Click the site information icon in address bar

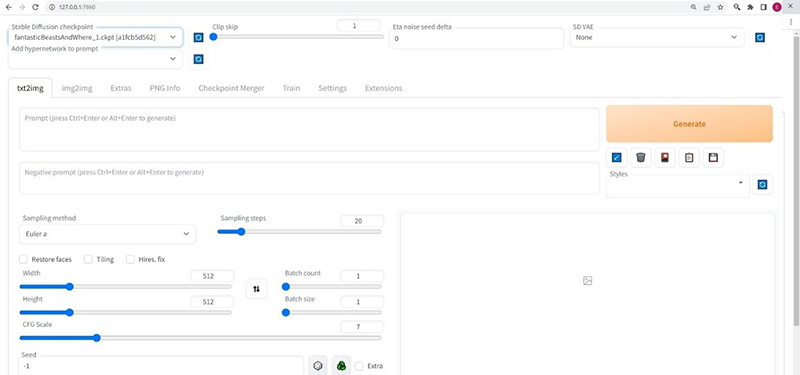pyautogui.click(x=52, y=7)
